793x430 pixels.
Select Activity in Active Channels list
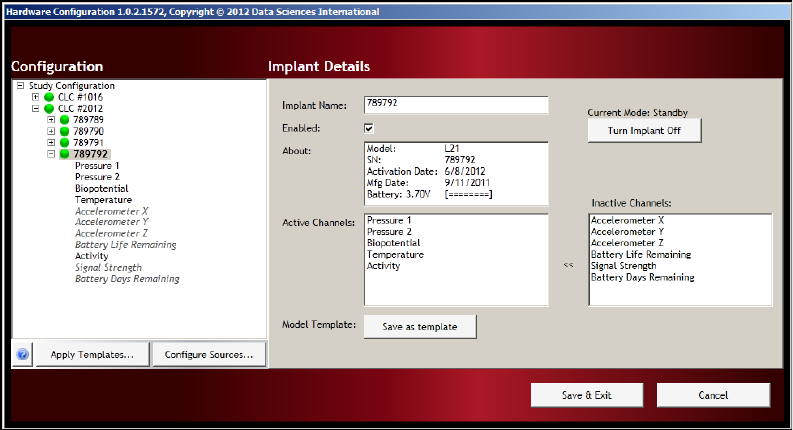(x=383, y=266)
